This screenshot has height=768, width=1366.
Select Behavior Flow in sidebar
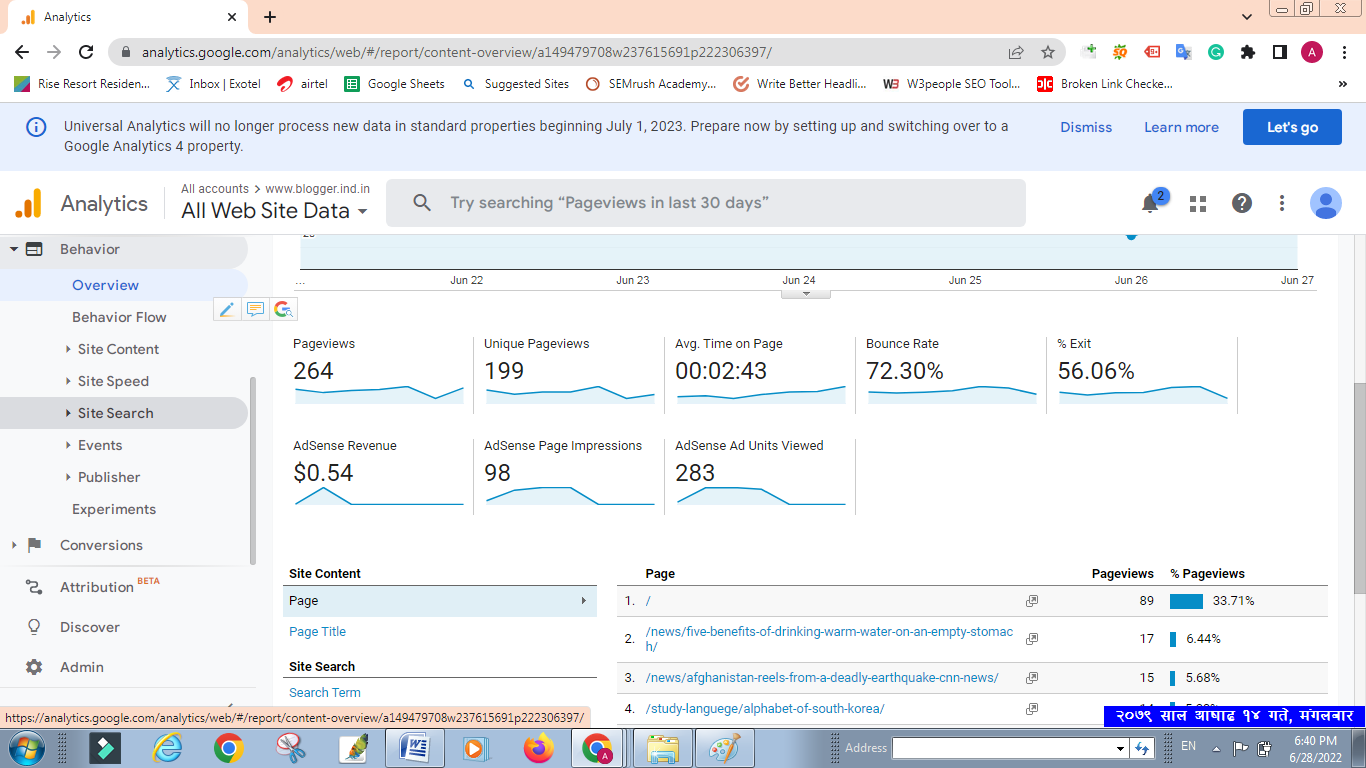click(119, 317)
